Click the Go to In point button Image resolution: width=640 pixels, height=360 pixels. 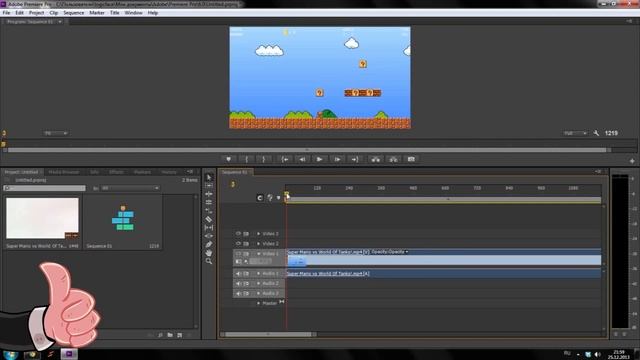pos(285,159)
